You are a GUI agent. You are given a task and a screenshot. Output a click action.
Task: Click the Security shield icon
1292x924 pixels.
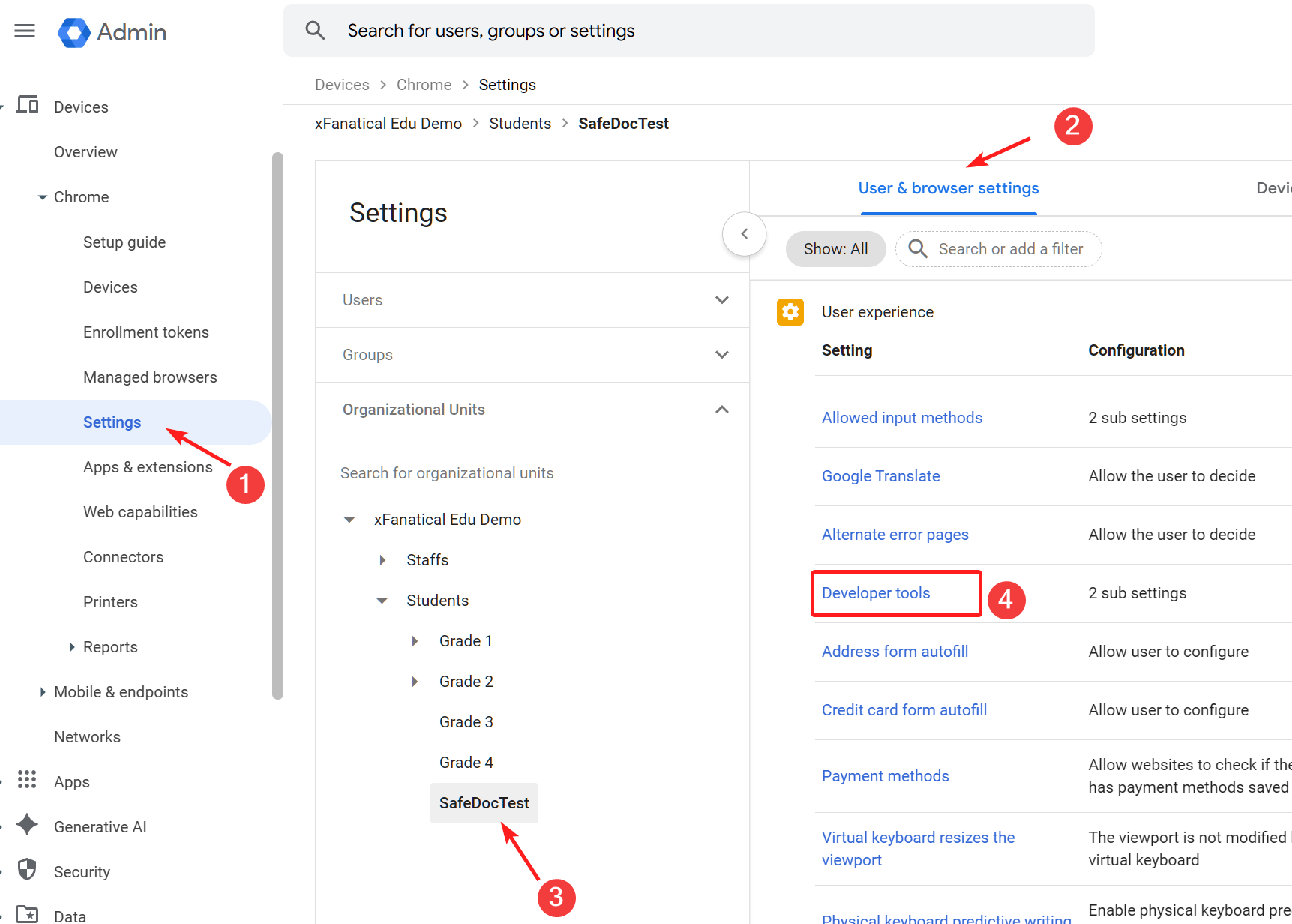[x=27, y=870]
